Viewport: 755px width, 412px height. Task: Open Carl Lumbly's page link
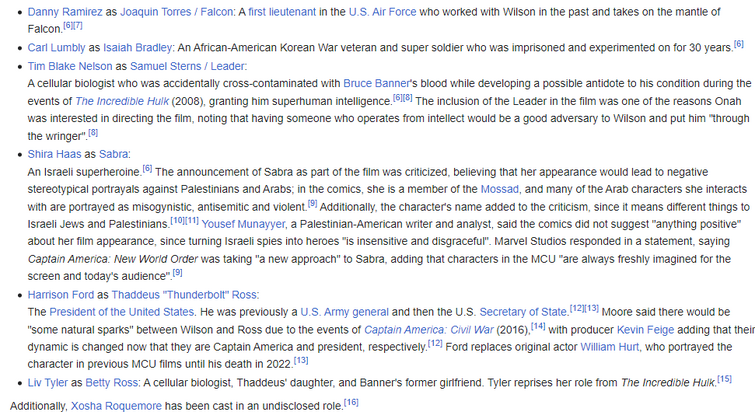56,48
